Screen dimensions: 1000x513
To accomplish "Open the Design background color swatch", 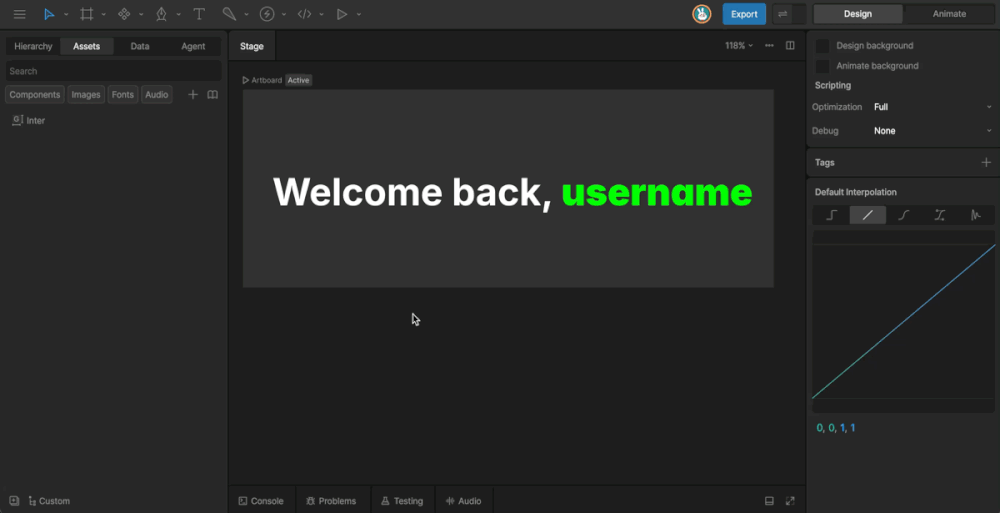I will [x=823, y=46].
